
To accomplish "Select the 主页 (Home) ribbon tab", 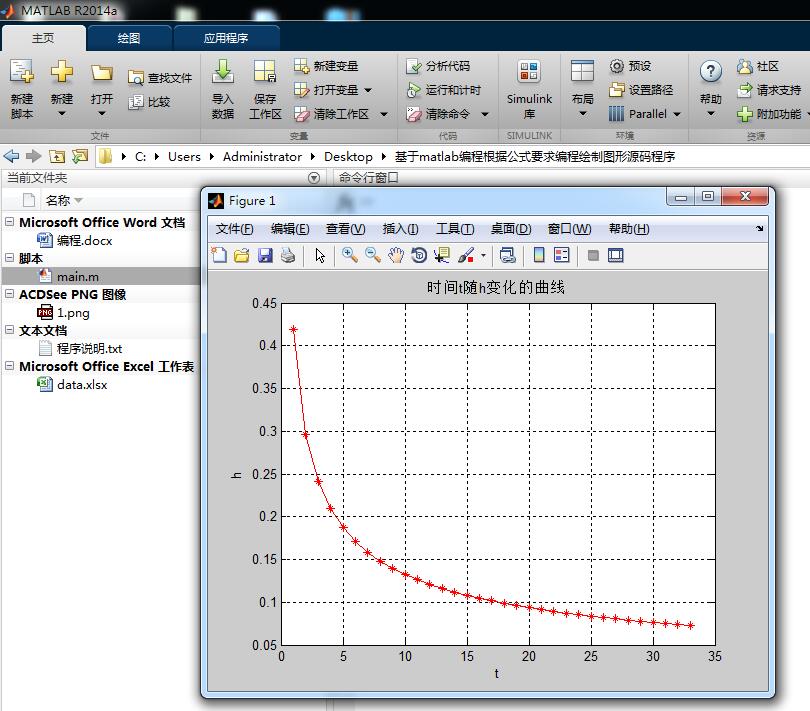I will [x=43, y=38].
